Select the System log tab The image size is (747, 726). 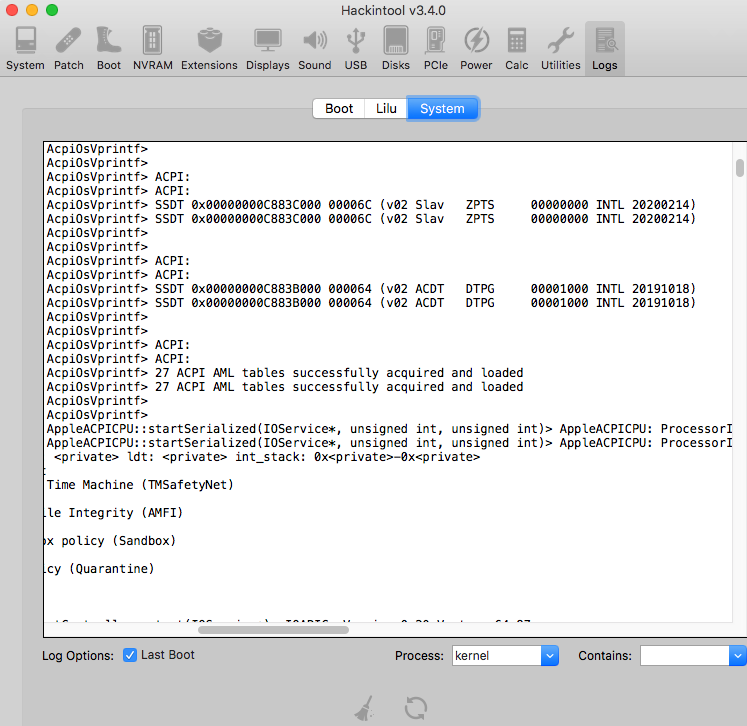pos(442,109)
